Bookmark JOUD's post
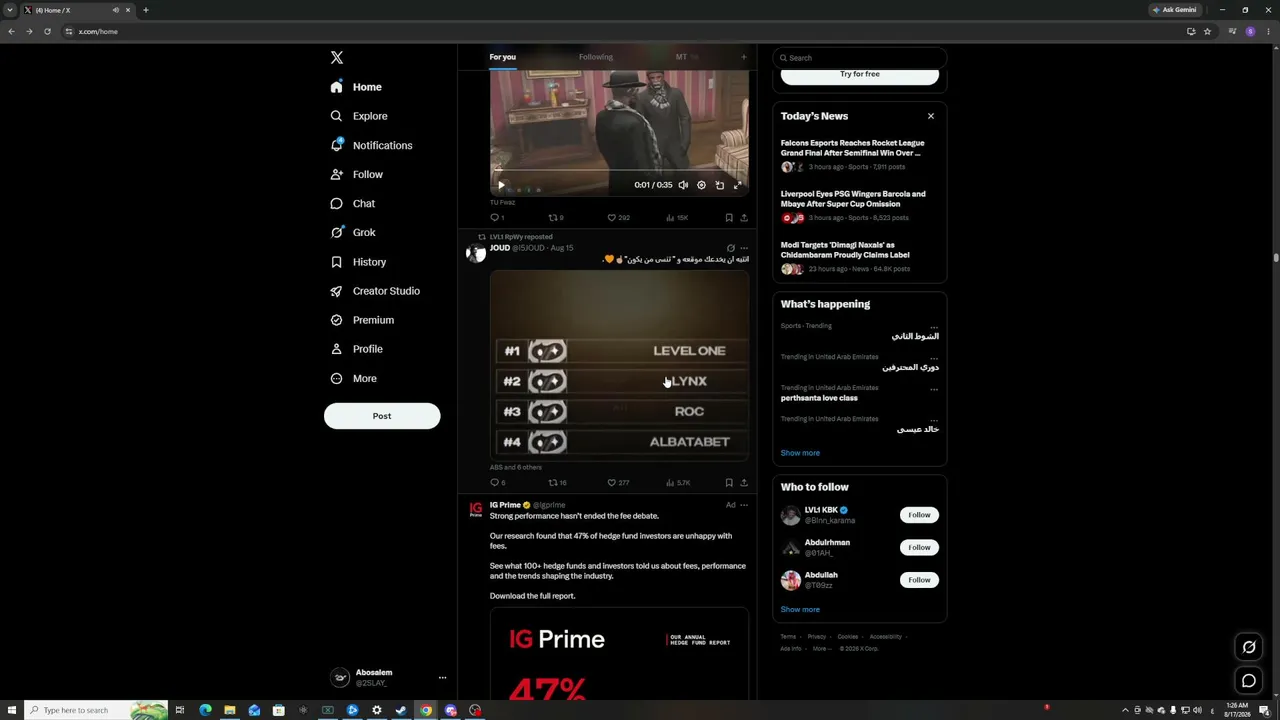This screenshot has height=720, width=1280. [x=729, y=483]
